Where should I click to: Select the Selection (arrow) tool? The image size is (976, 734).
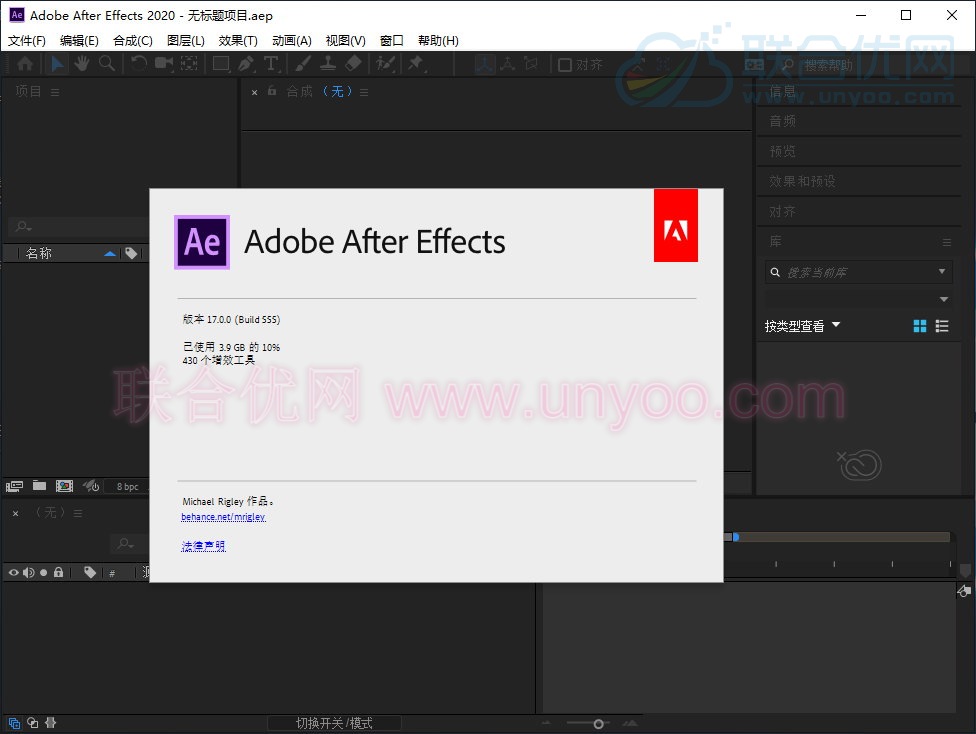point(57,64)
